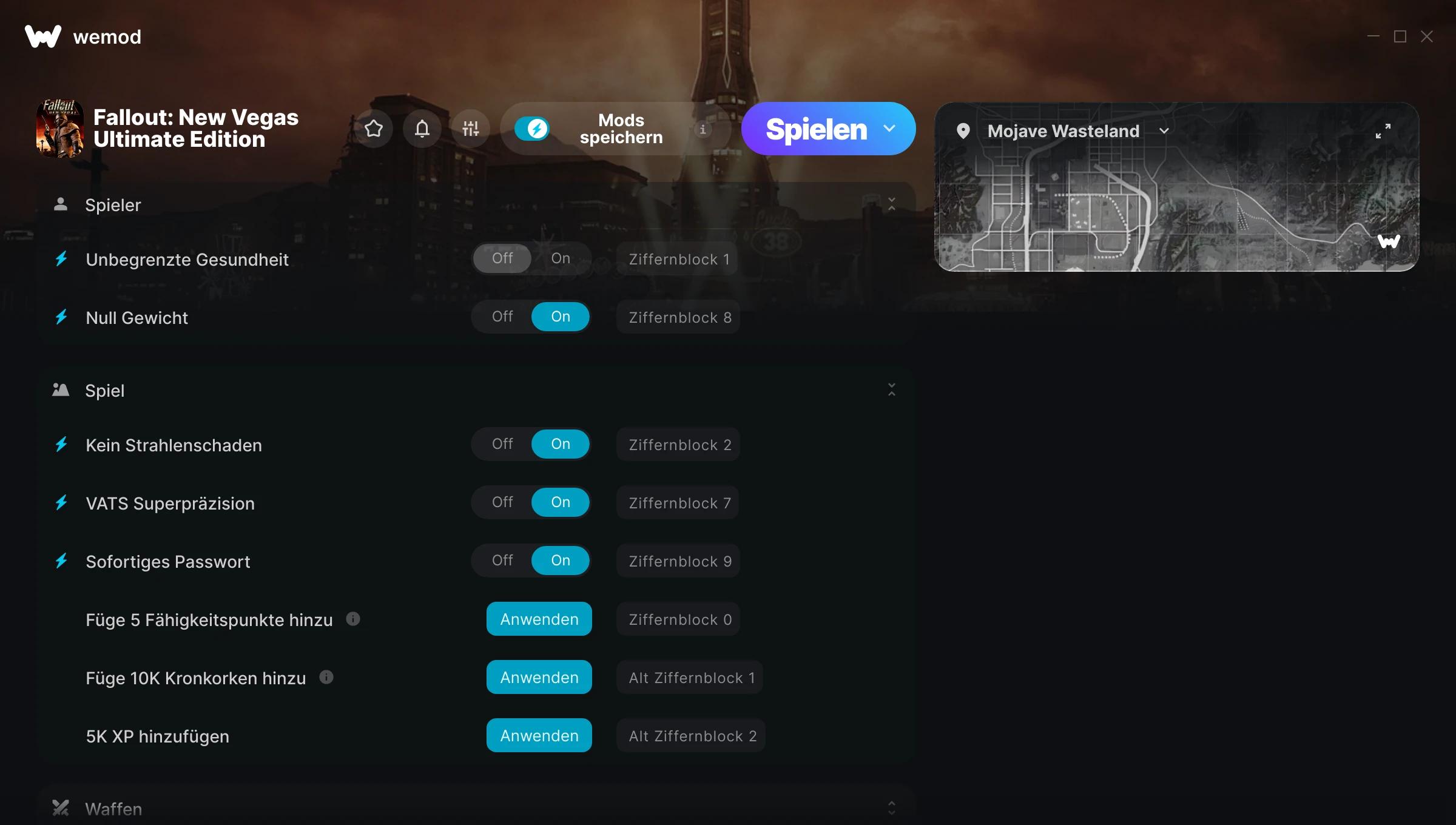Screen dimensions: 1456x825
Task: Collapse the Spieler section
Action: tap(892, 204)
